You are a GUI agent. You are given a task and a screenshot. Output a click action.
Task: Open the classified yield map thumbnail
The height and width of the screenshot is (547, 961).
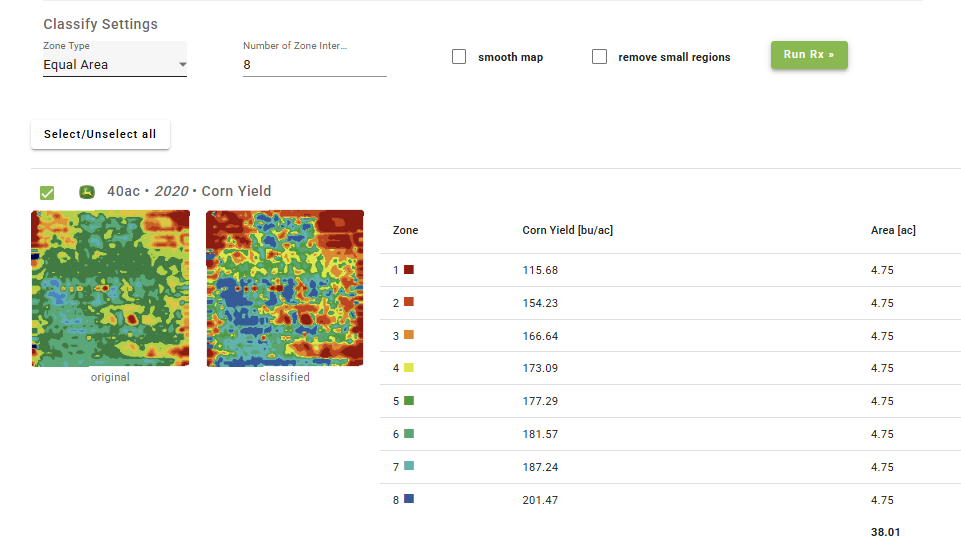[284, 289]
